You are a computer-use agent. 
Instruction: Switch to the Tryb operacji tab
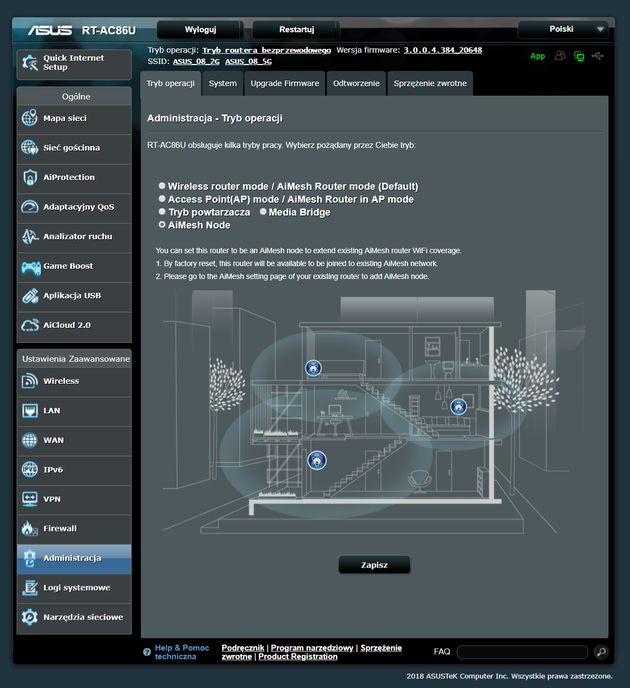(171, 83)
